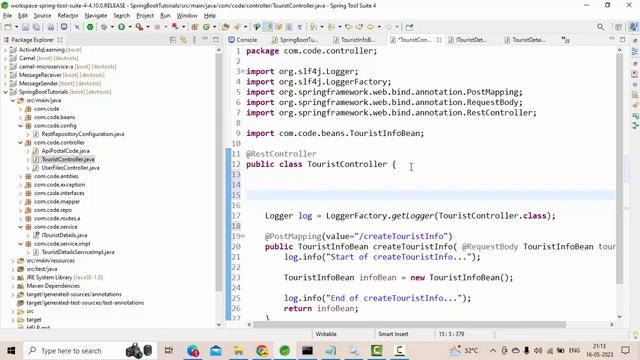Maximize the editor area
Image resolution: width=640 pixels, height=360 pixels.
point(622,40)
